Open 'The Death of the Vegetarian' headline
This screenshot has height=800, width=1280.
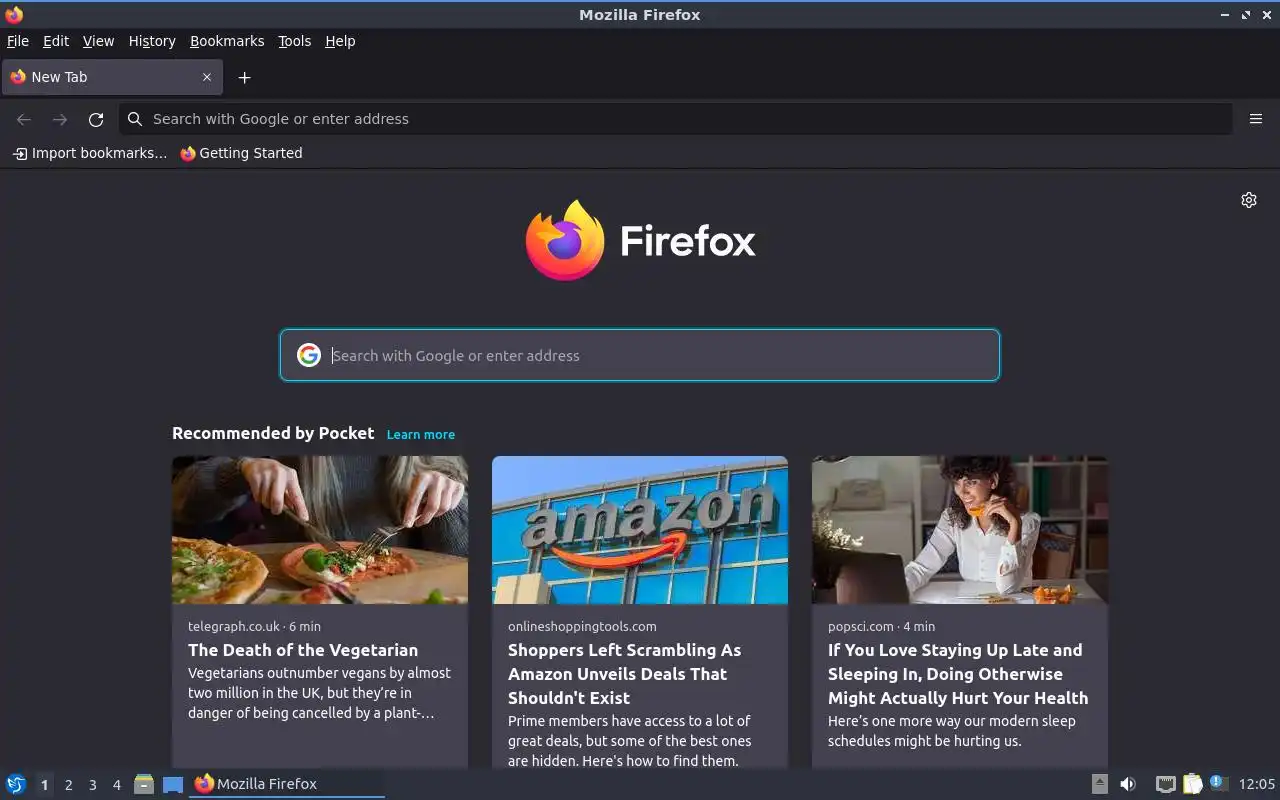[x=303, y=650]
